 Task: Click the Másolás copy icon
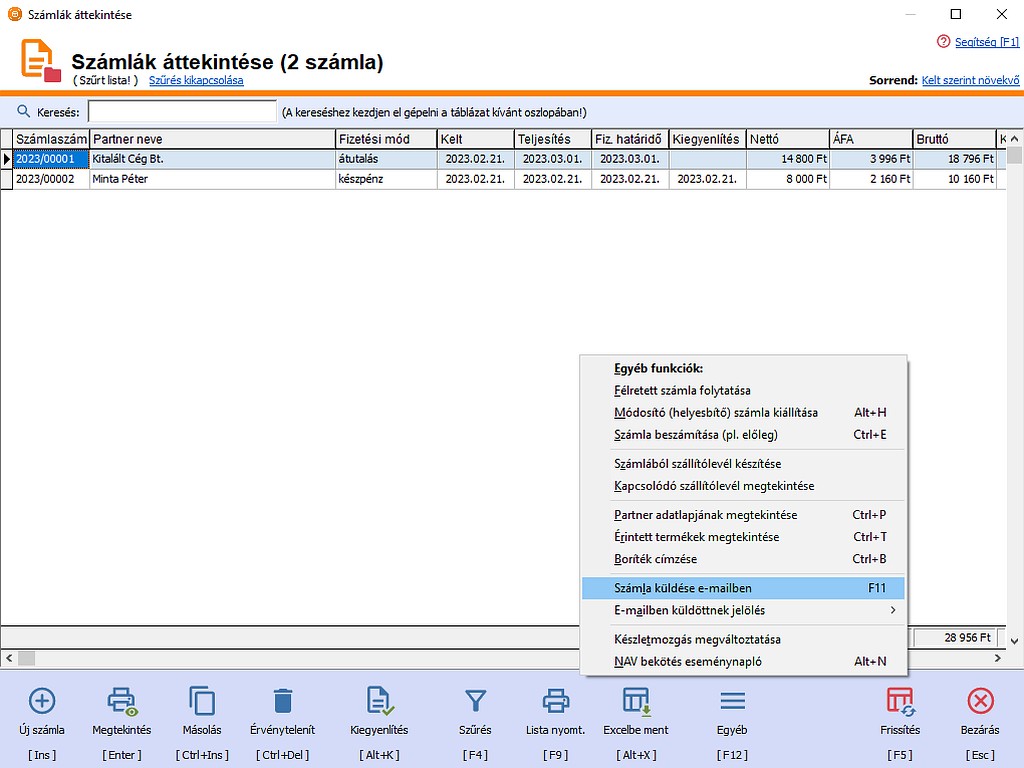[202, 700]
